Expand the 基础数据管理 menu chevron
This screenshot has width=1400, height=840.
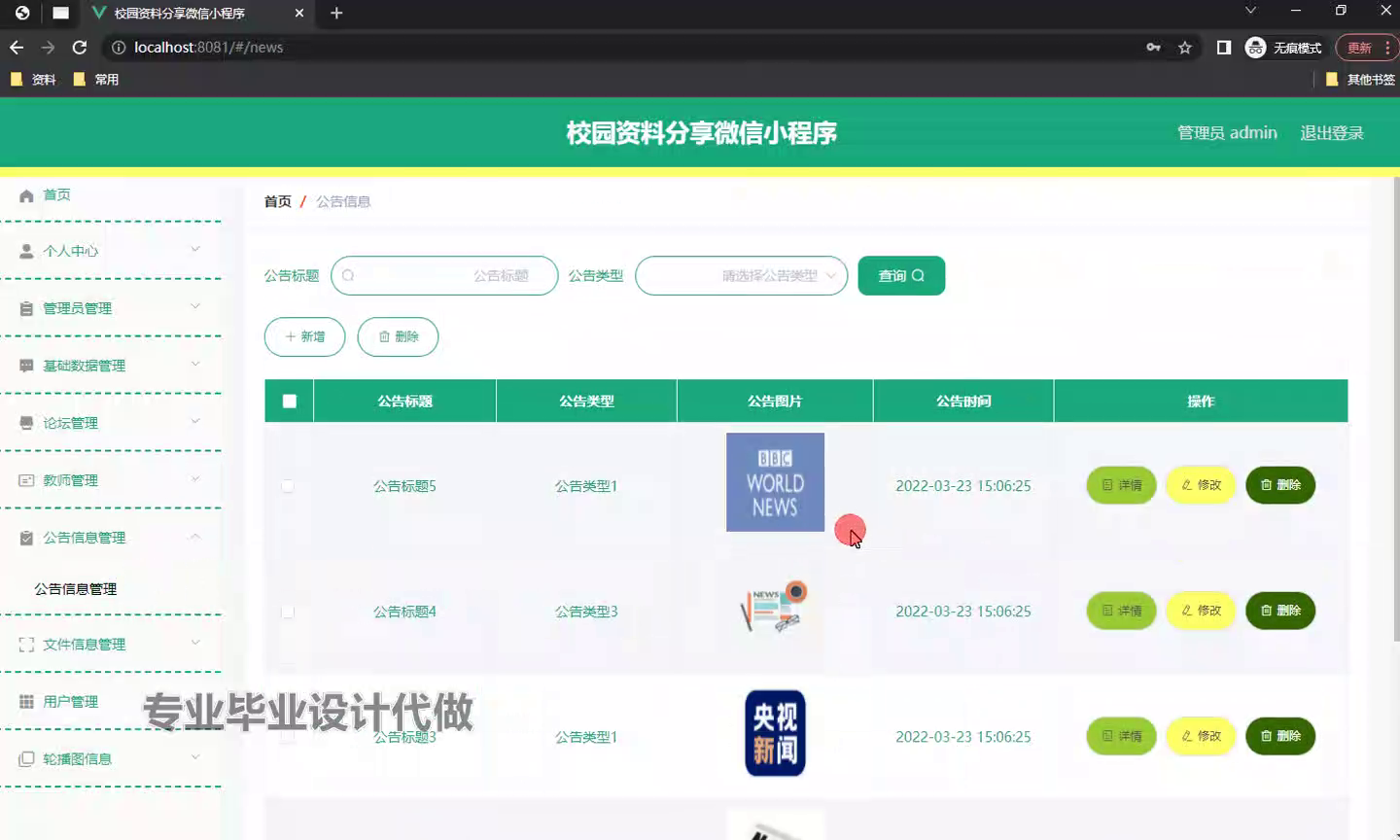click(x=195, y=365)
